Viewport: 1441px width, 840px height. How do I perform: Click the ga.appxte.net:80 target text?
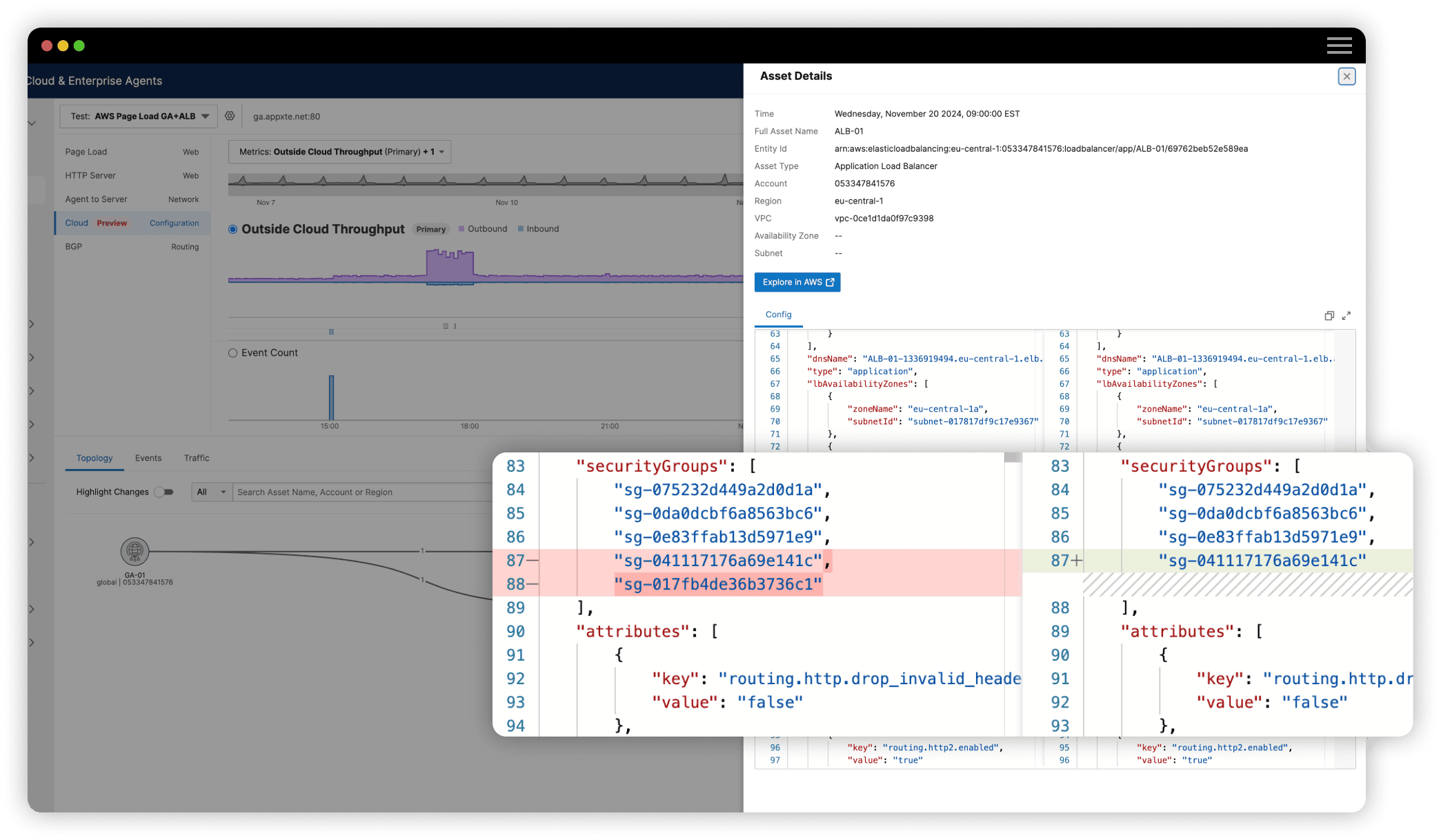[286, 117]
